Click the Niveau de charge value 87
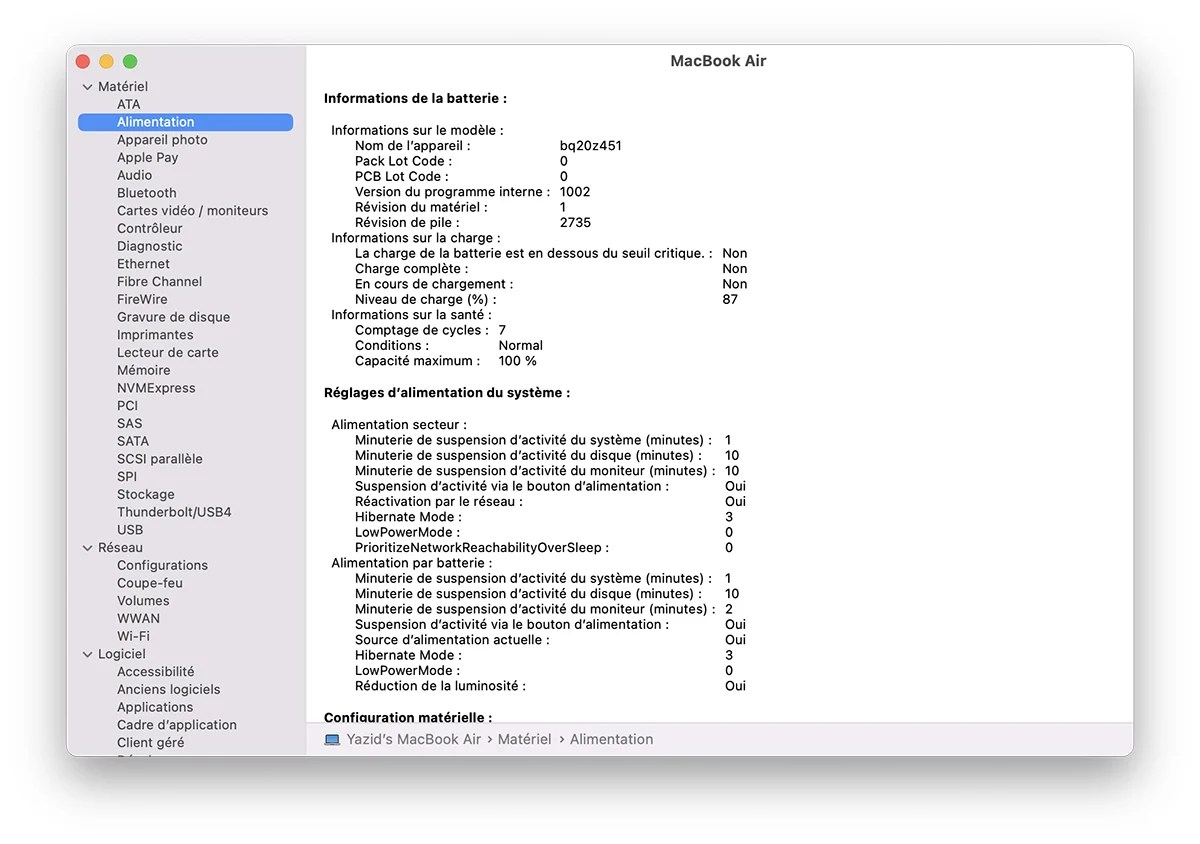The image size is (1200, 844). 730,299
